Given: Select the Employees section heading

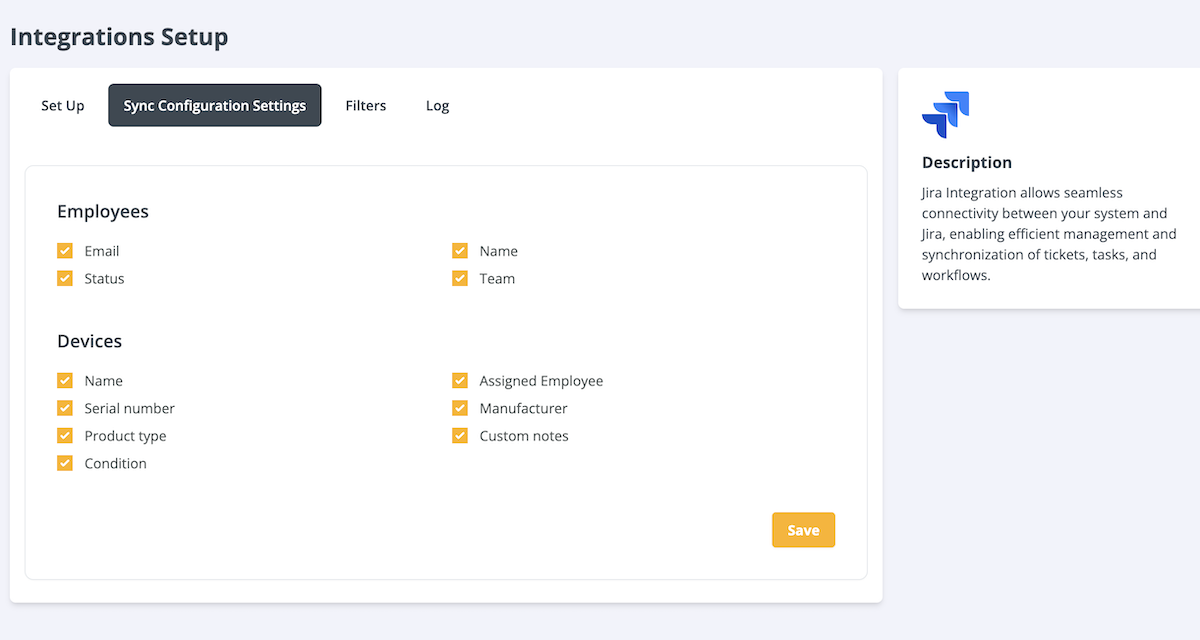Looking at the screenshot, I should click(103, 211).
